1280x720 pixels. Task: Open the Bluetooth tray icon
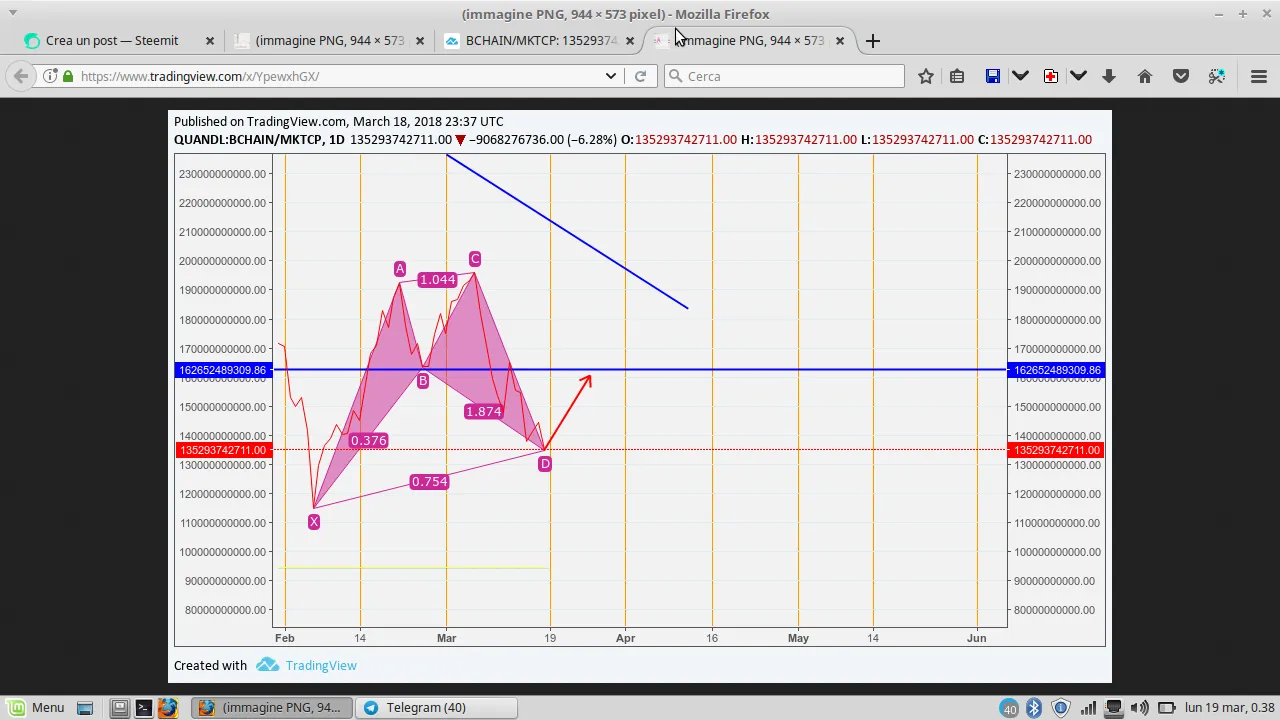click(1035, 708)
